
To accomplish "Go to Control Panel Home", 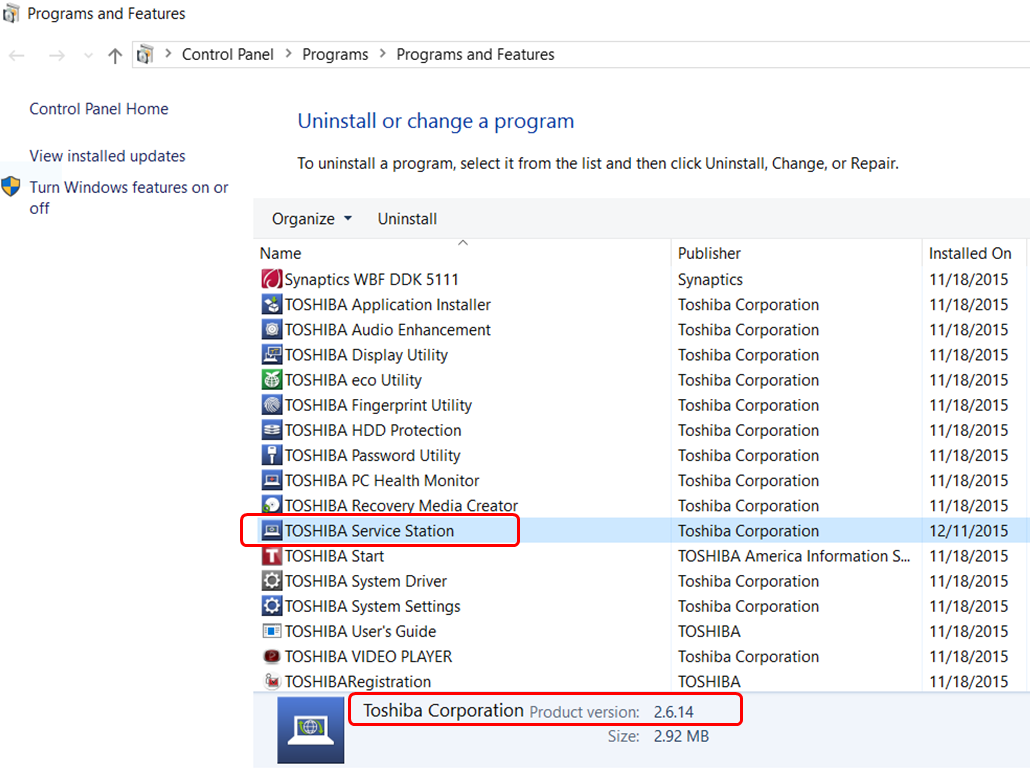I will [x=99, y=109].
